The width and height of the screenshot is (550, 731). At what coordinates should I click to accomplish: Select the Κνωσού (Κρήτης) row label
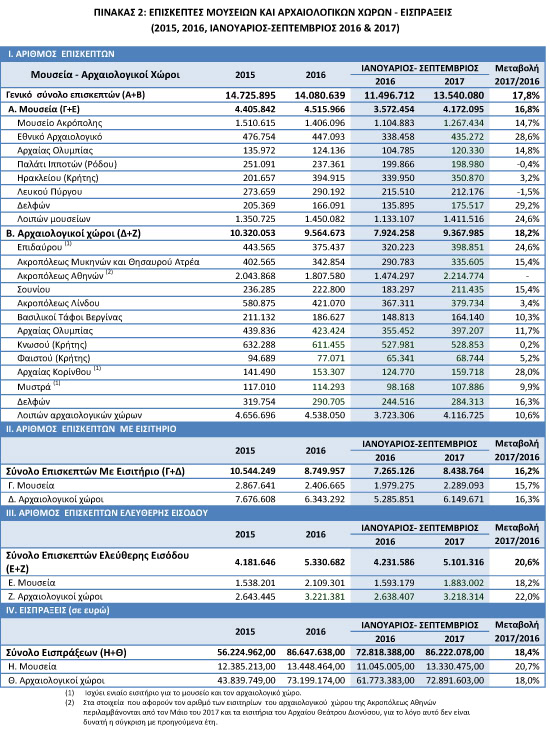(x=52, y=345)
